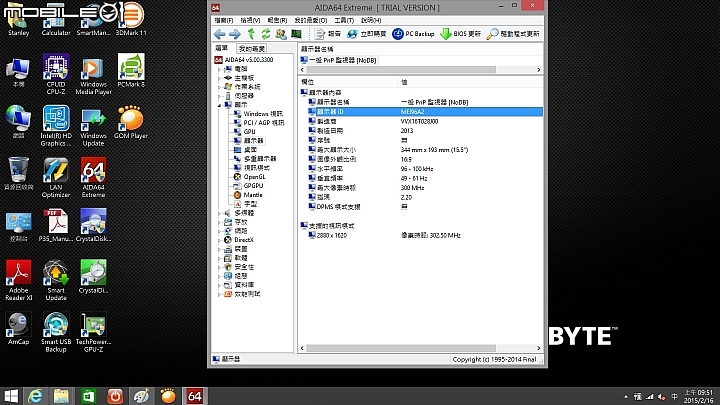The height and width of the screenshot is (405, 720).
Task: Go back using the blue left arrow
Action: (x=219, y=34)
